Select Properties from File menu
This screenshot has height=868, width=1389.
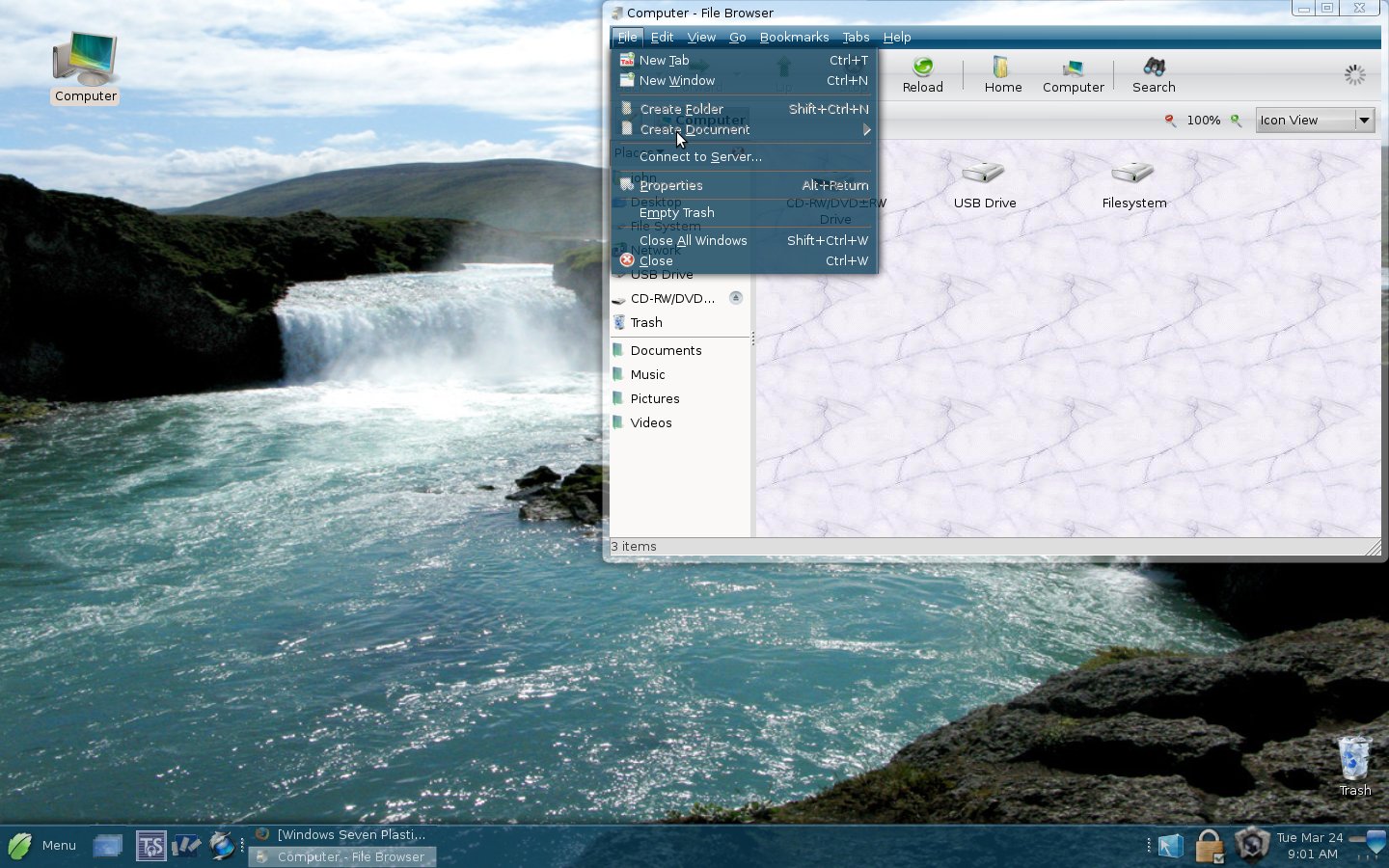click(x=744, y=185)
